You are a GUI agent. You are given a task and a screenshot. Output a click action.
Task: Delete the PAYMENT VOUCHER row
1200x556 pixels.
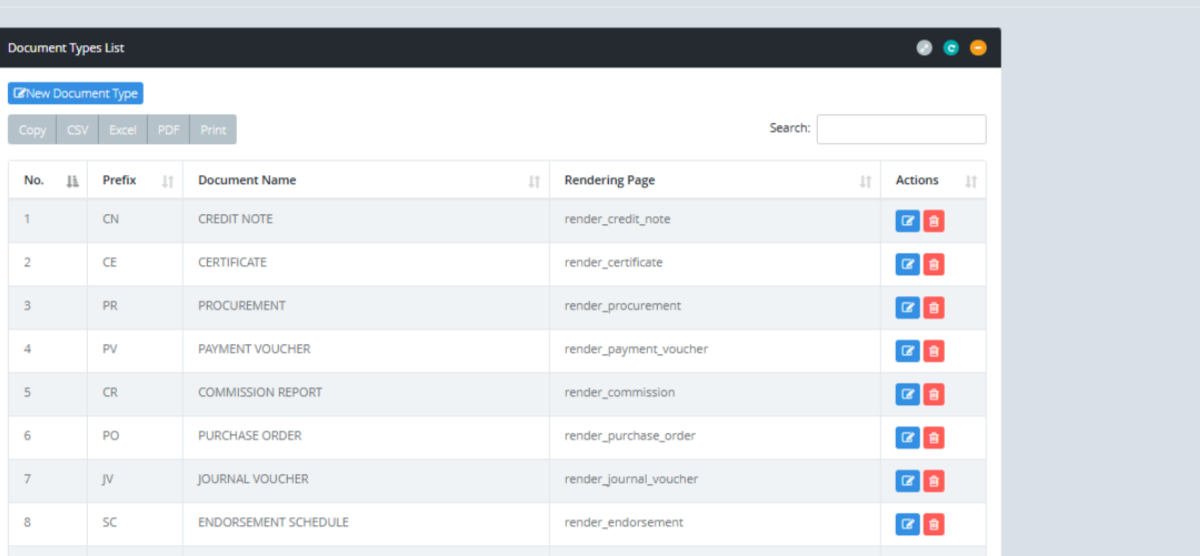933,351
